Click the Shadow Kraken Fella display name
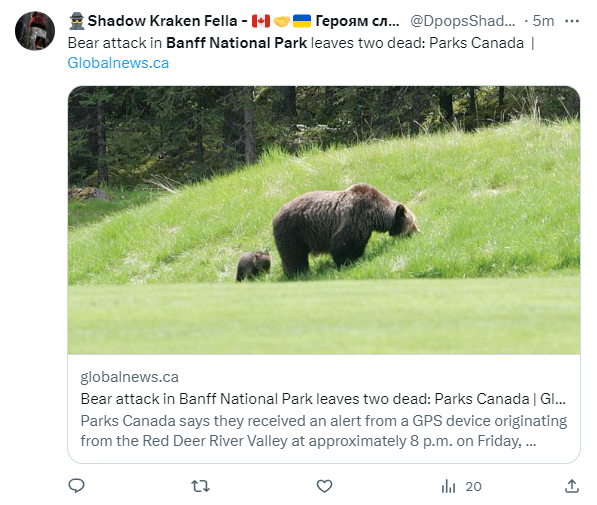The image size is (597, 505). [x=163, y=21]
